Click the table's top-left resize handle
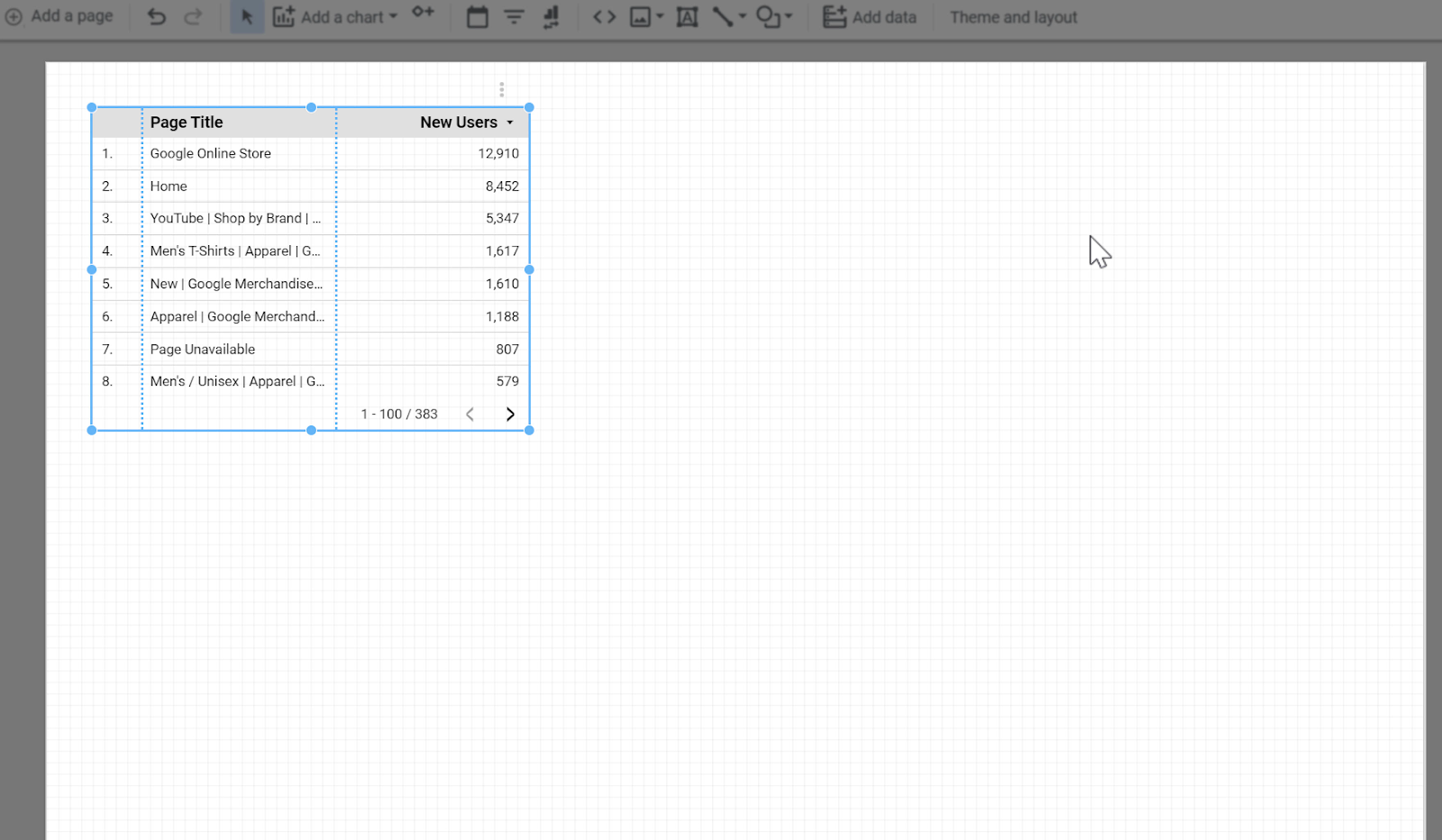The width and height of the screenshot is (1442, 840). pyautogui.click(x=92, y=107)
